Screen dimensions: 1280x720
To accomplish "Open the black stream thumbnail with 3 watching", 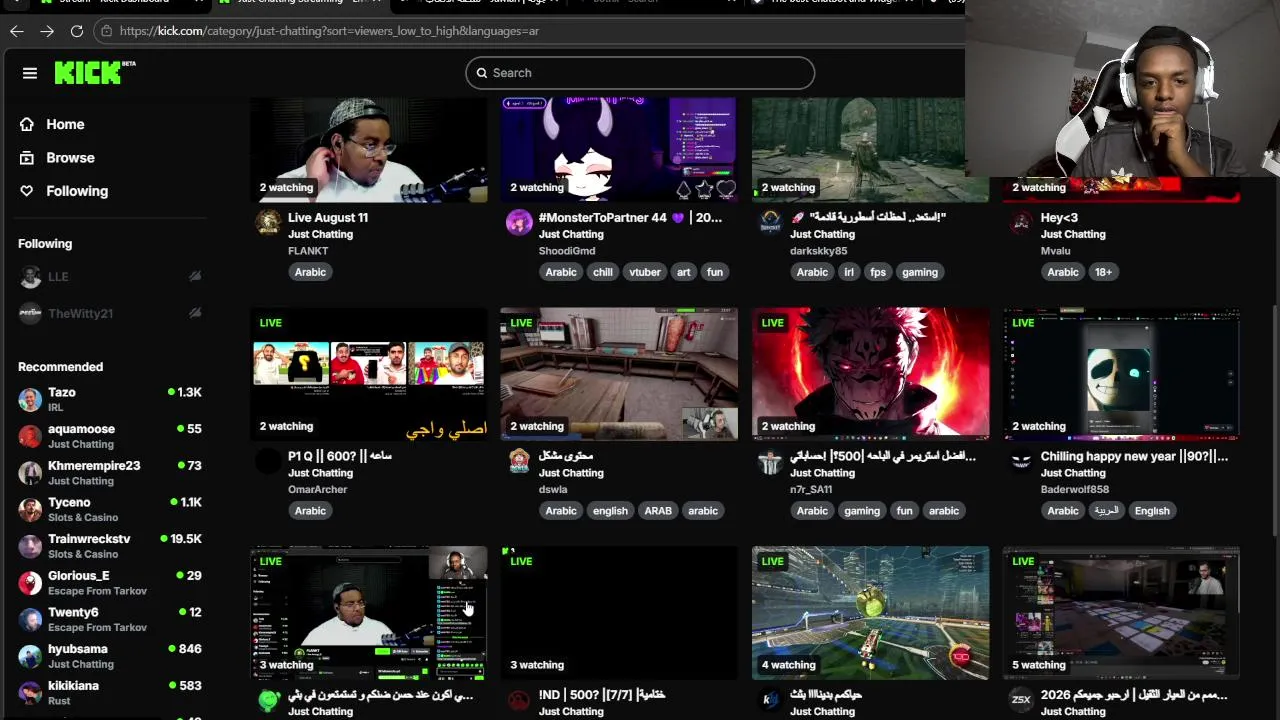I will click(619, 613).
